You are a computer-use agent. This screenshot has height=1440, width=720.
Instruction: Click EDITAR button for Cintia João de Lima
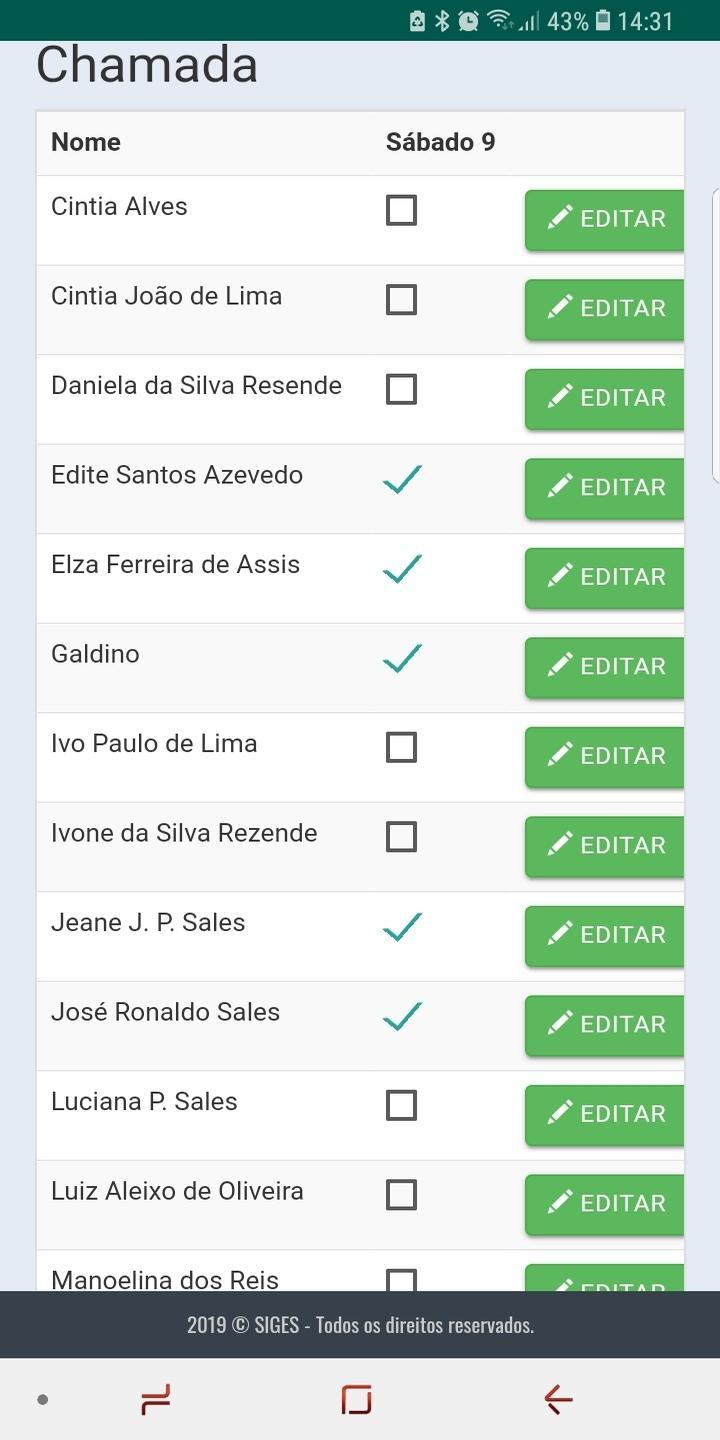pos(605,309)
